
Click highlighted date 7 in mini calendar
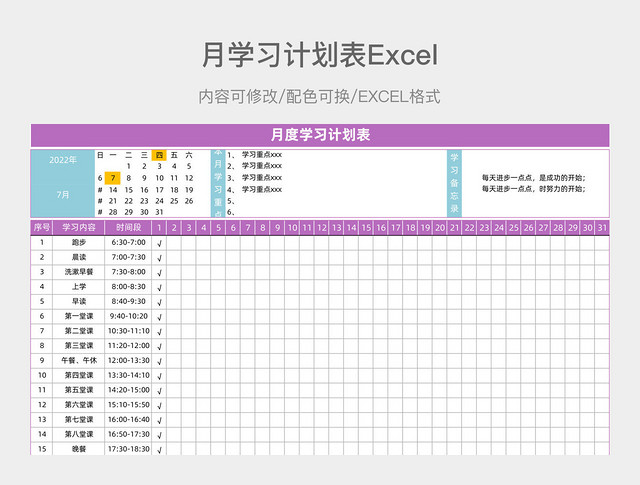113,178
